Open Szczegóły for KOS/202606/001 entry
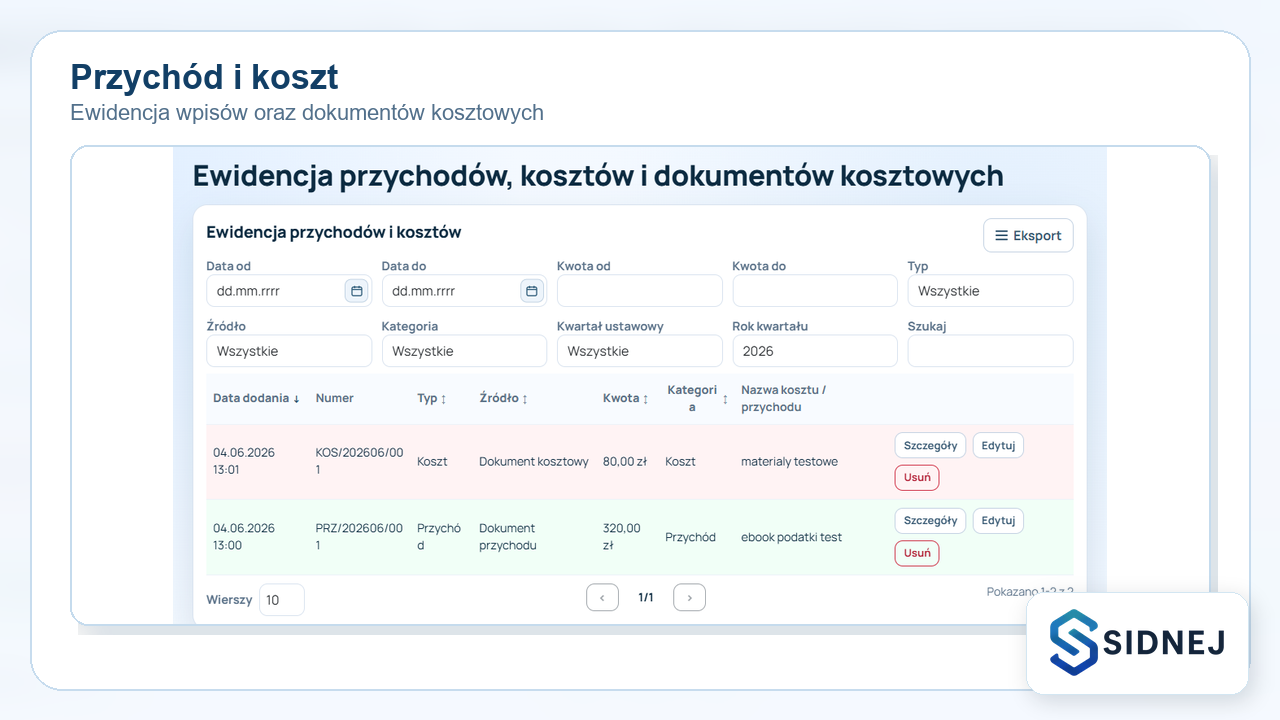The height and width of the screenshot is (720, 1280). coord(930,445)
